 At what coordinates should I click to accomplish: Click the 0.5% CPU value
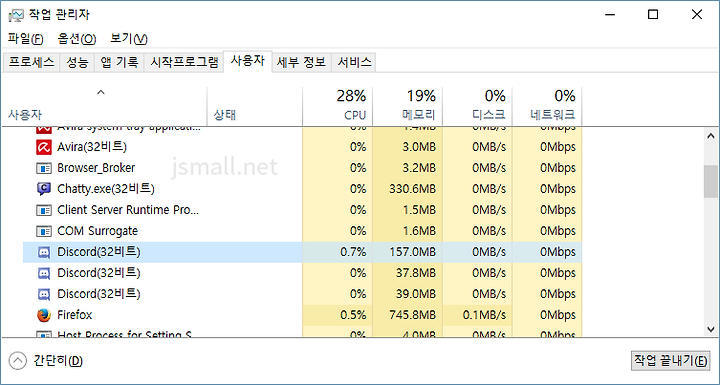[x=353, y=315]
